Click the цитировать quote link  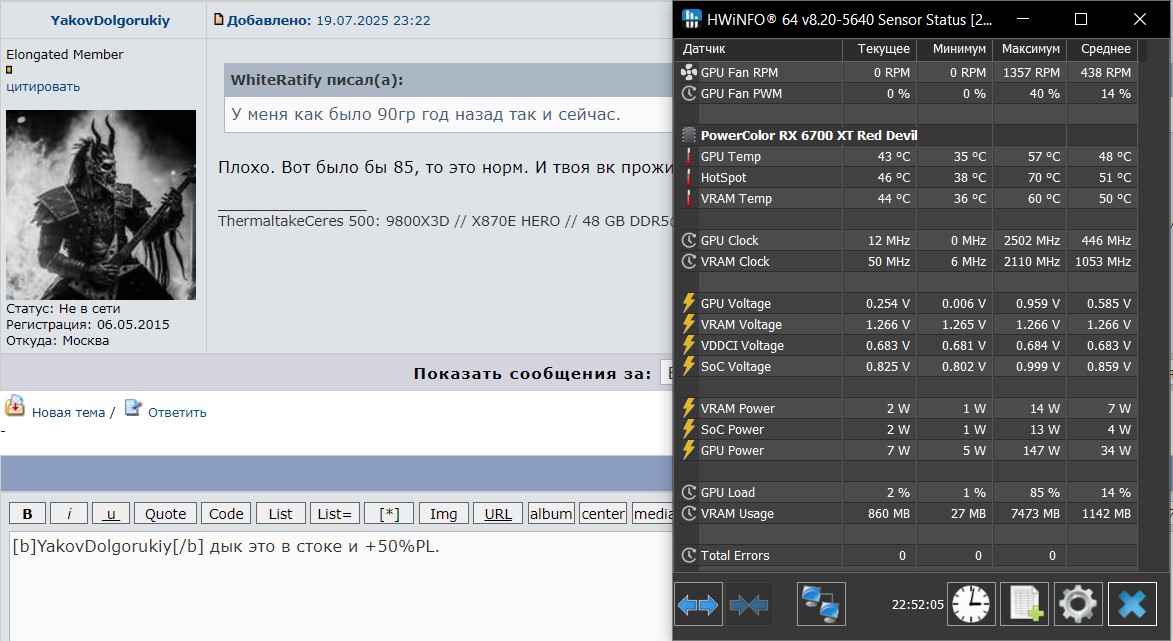(43, 86)
